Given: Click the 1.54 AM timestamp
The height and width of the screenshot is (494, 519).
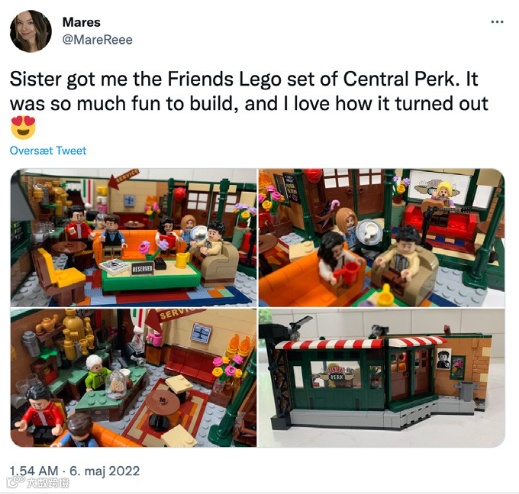Looking at the screenshot, I should (x=34, y=471).
